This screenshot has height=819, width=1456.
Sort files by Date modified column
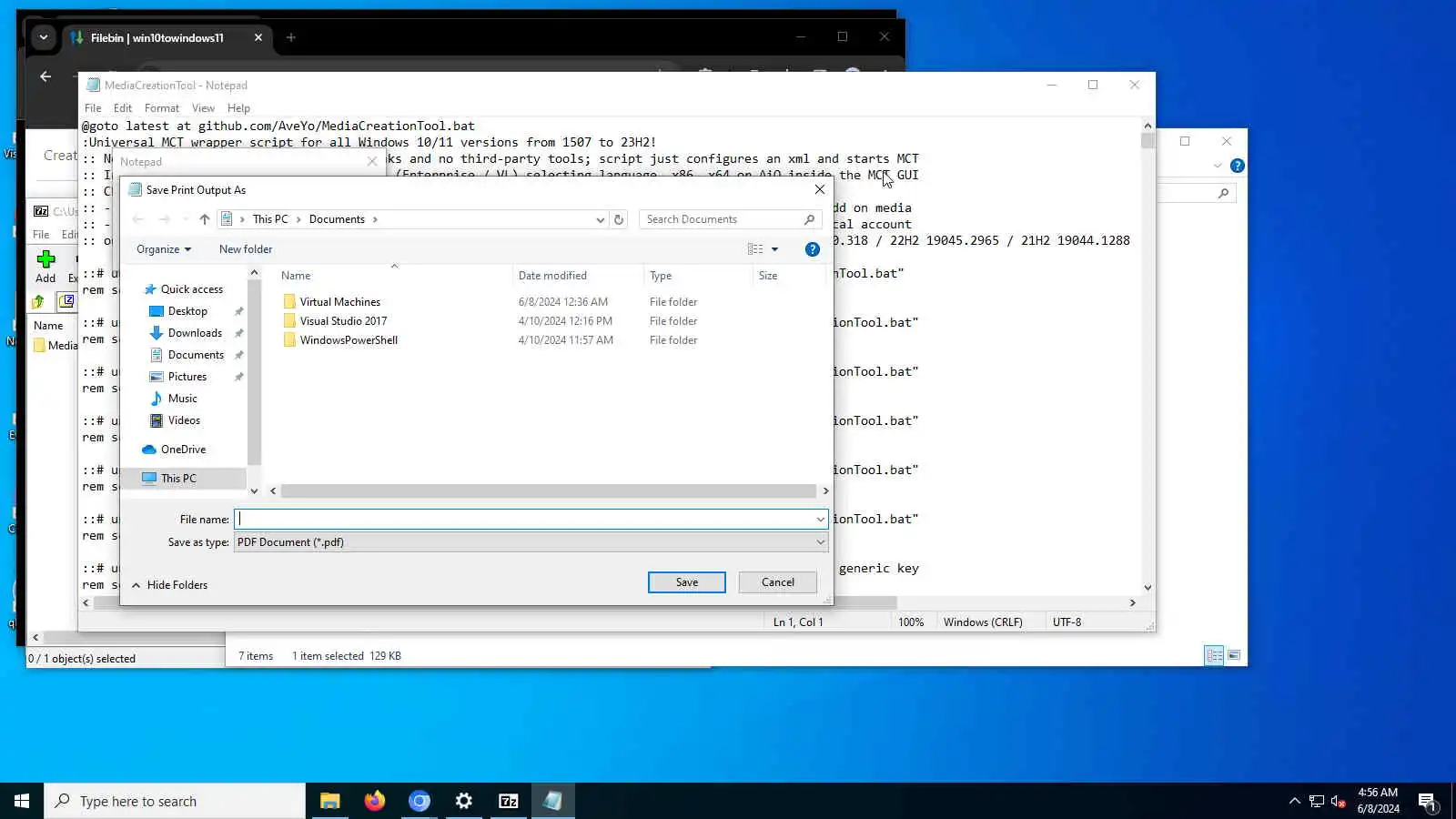(x=578, y=276)
